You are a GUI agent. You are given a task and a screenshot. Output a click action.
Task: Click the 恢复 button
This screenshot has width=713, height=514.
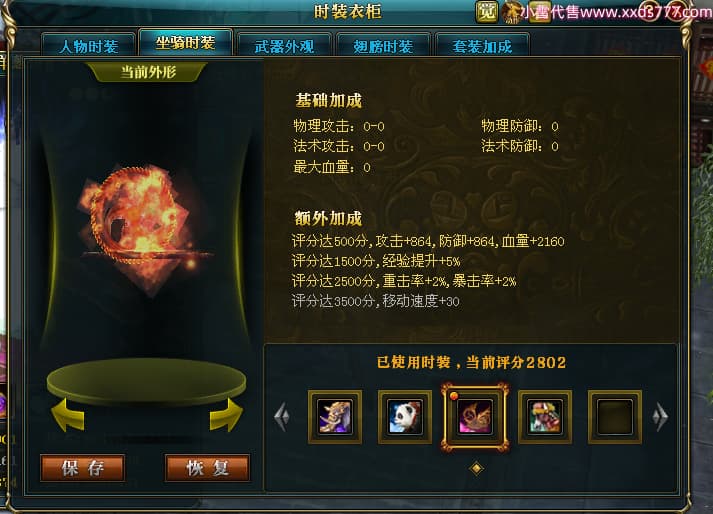click(x=207, y=468)
